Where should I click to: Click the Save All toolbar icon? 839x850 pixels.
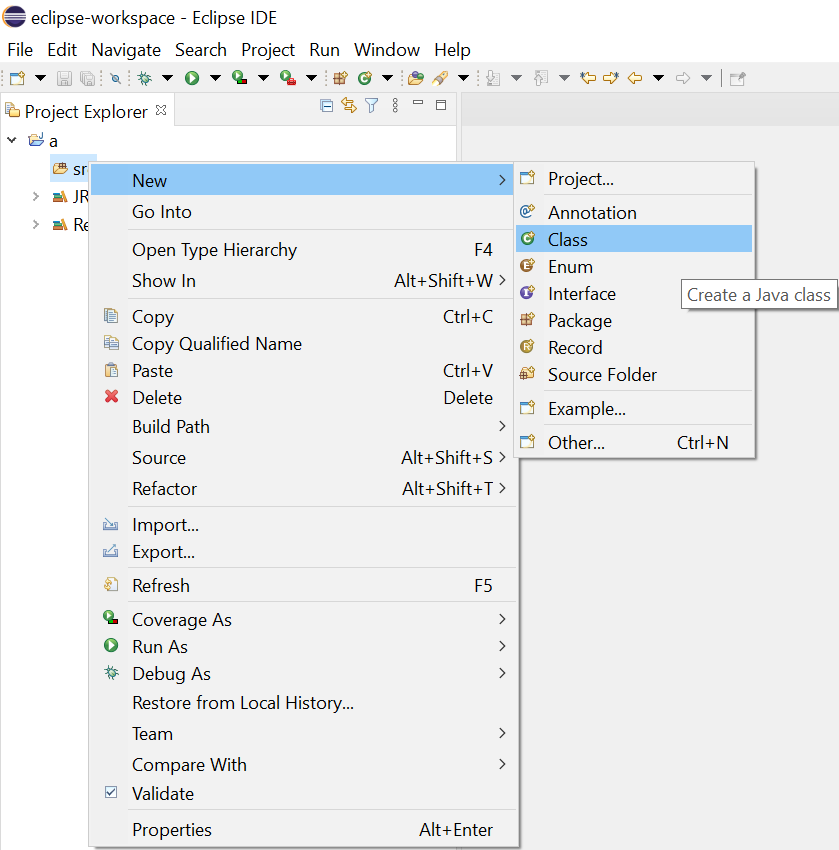88,79
